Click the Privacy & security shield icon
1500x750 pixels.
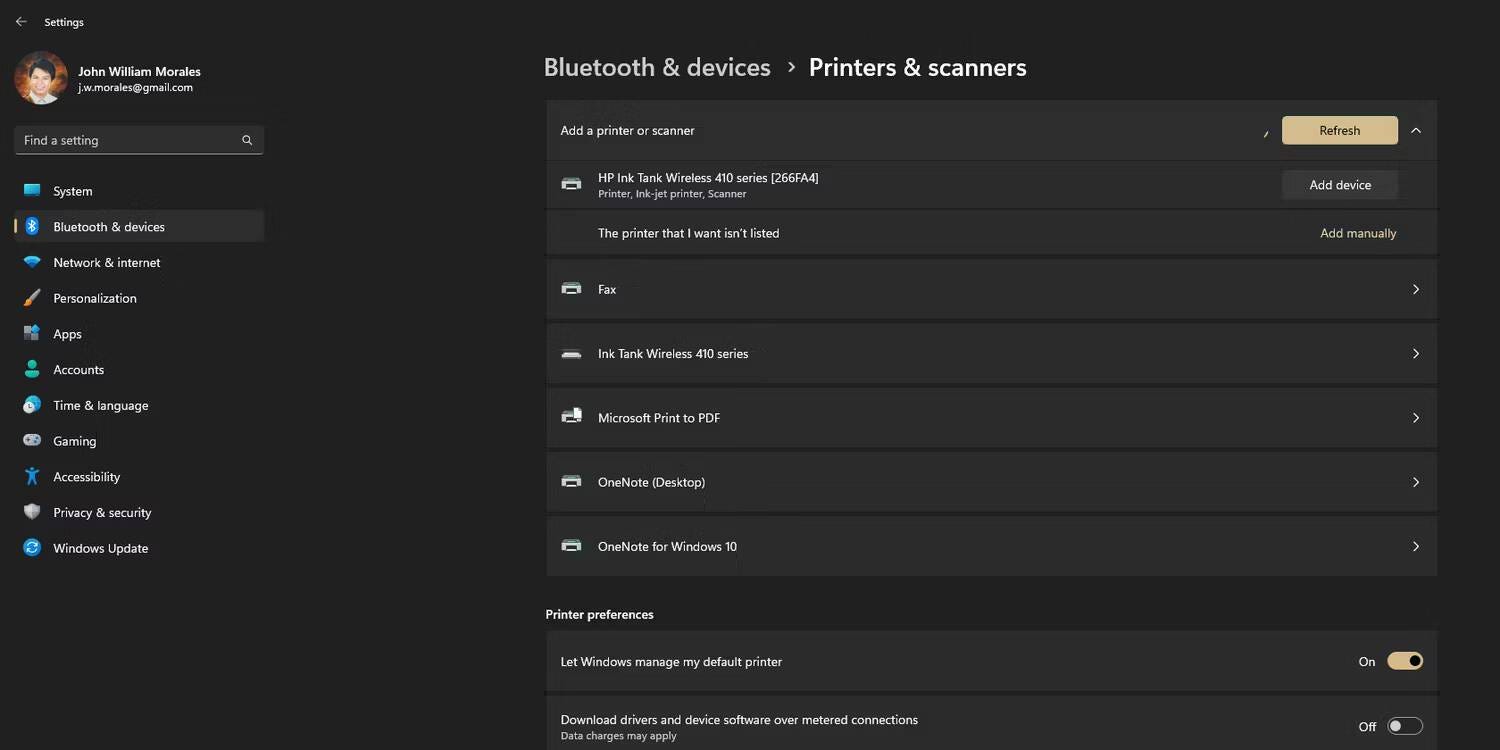point(32,512)
